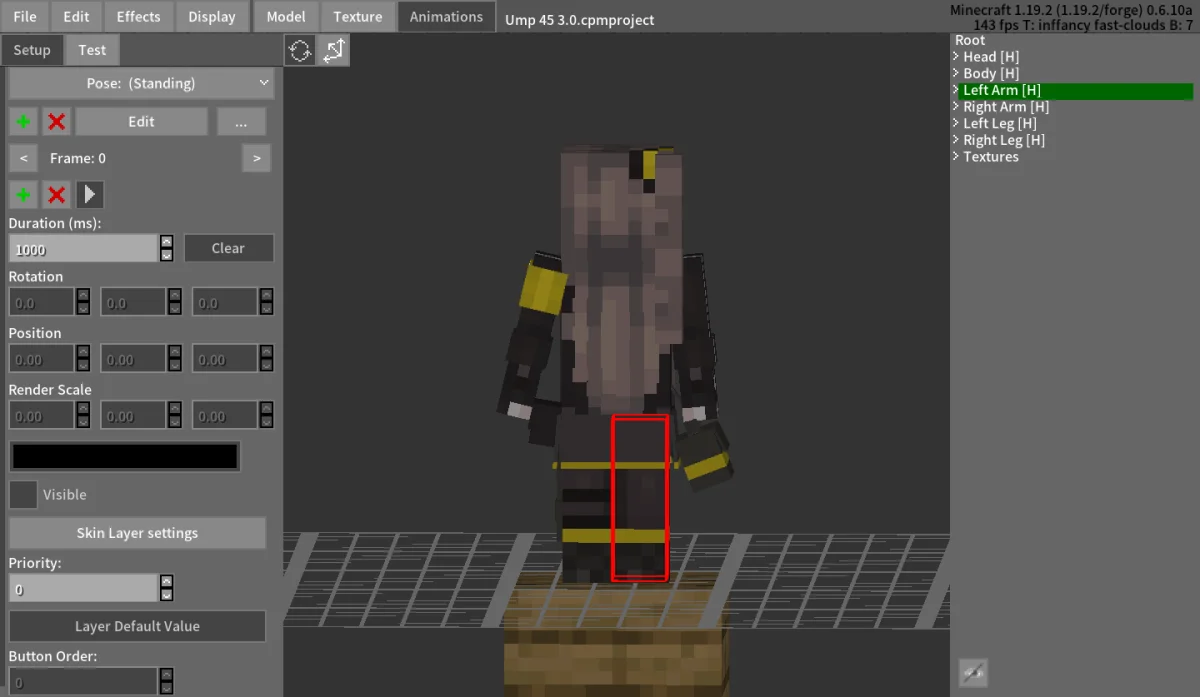Switch to the Model tab

[286, 16]
